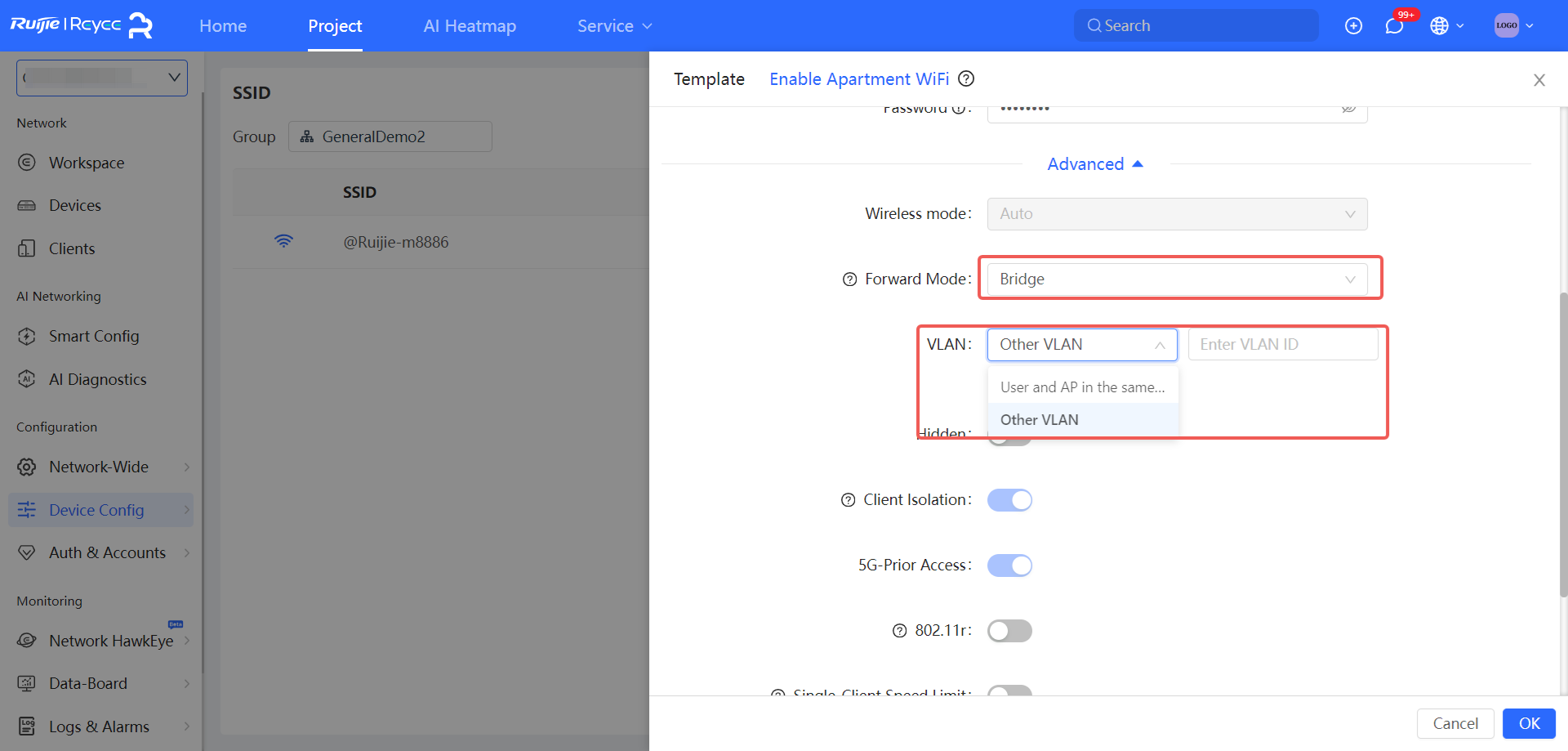The width and height of the screenshot is (1568, 751).
Task: Open the Service menu
Action: point(614,26)
